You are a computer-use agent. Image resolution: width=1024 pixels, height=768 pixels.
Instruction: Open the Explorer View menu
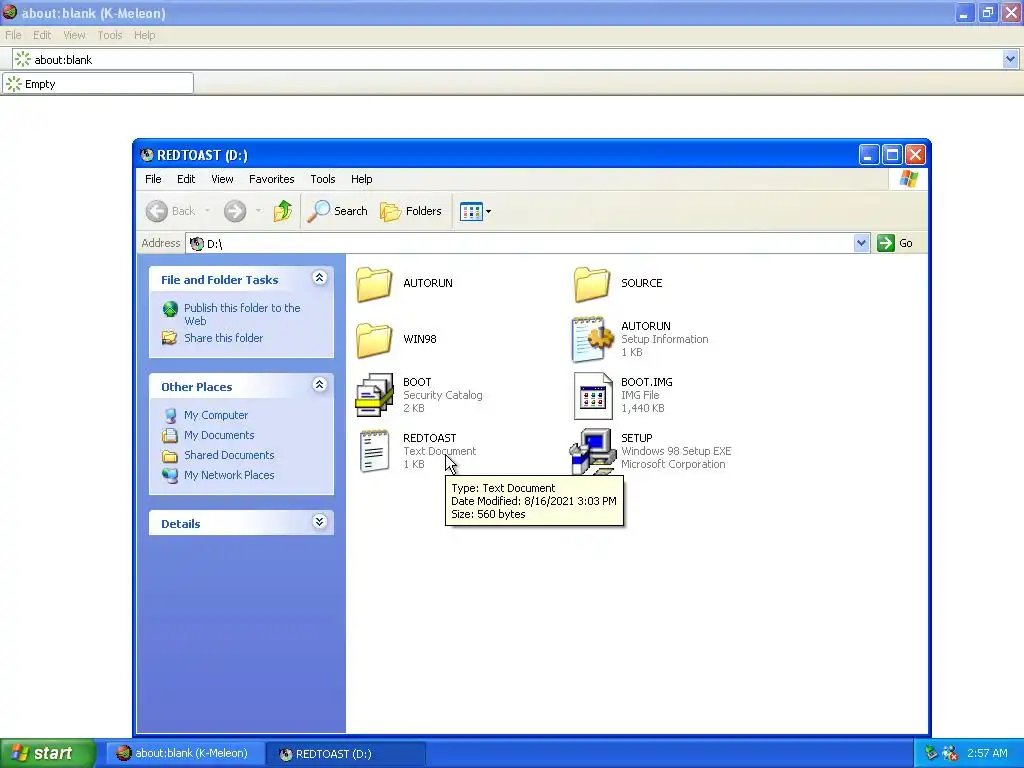tap(222, 179)
